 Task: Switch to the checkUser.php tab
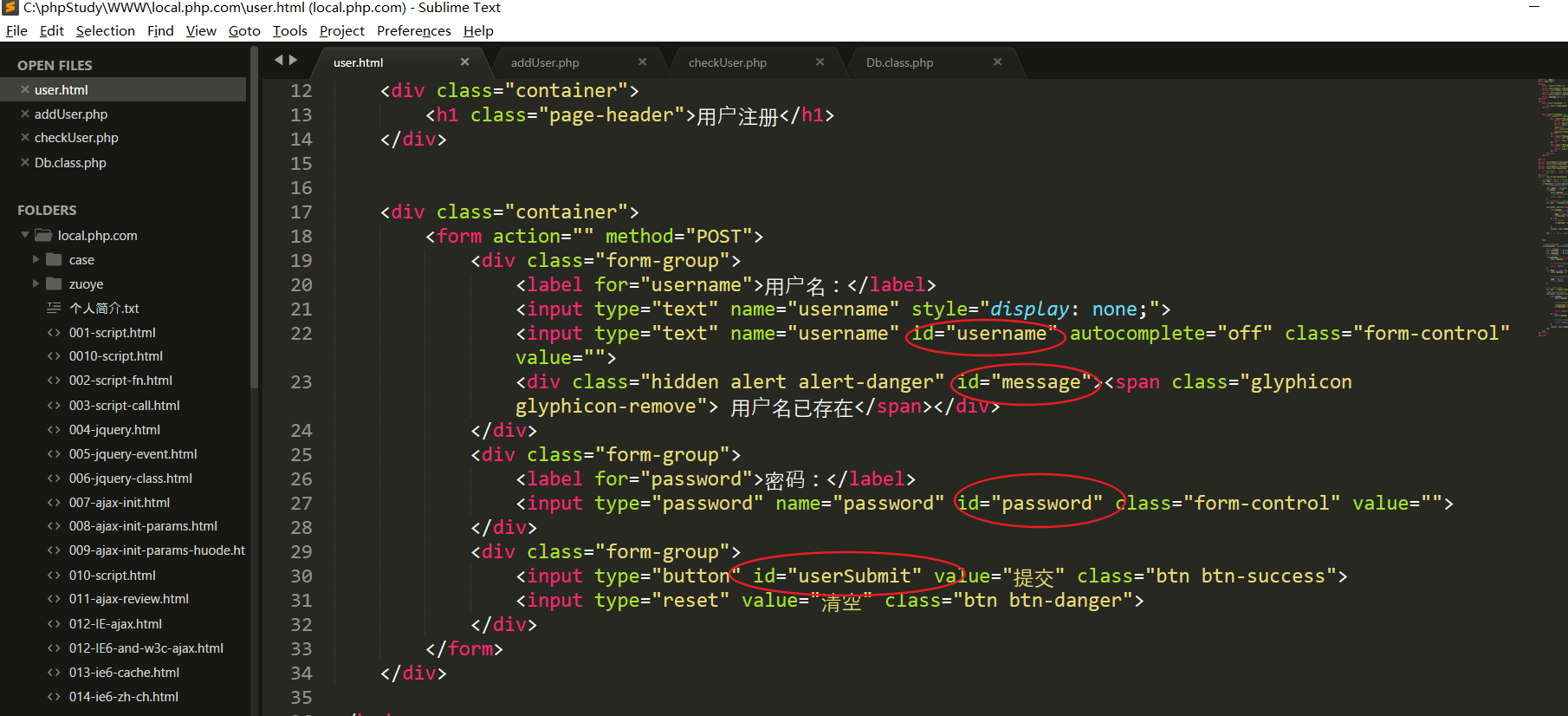728,62
